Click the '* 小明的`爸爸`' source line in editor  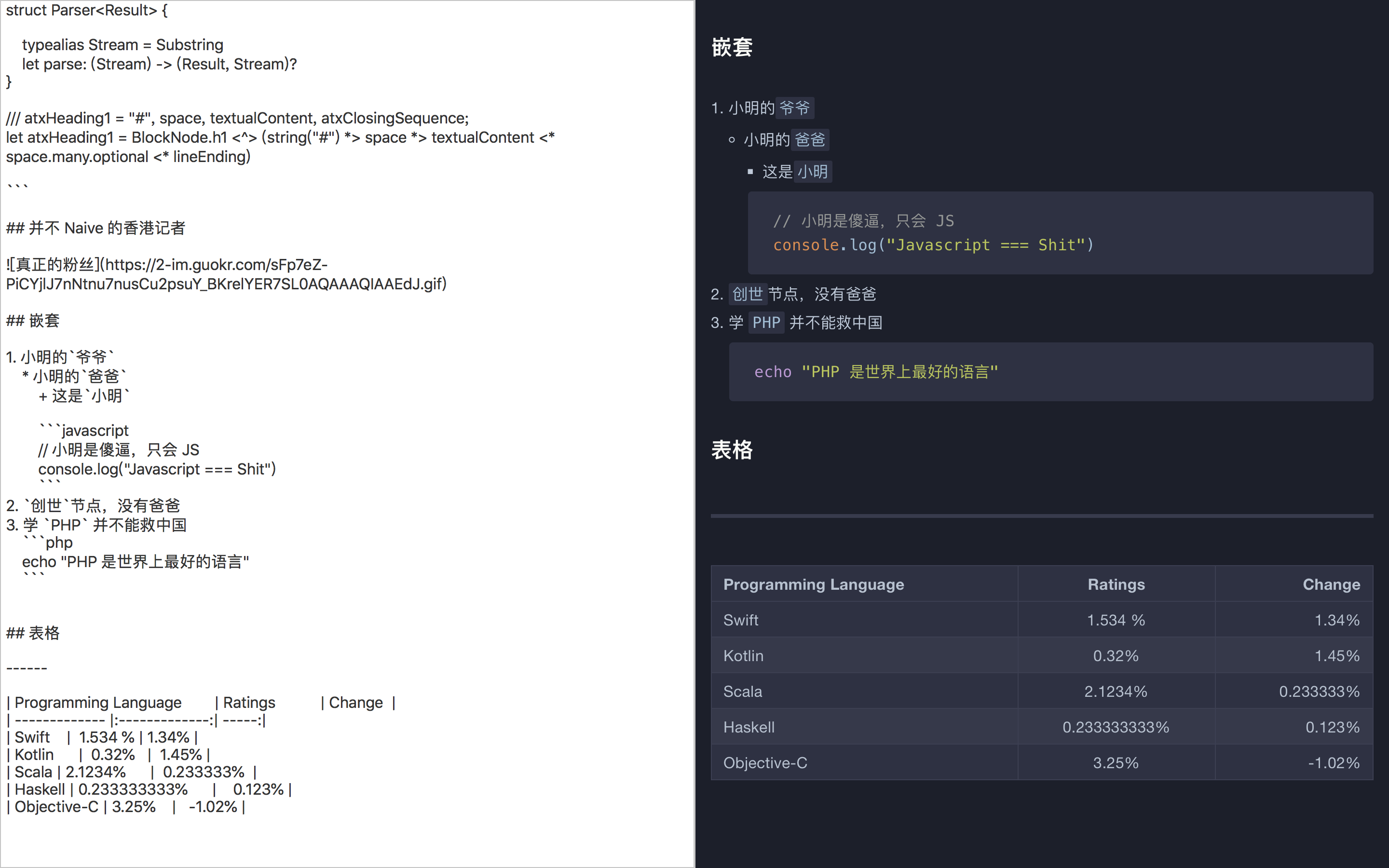[74, 376]
